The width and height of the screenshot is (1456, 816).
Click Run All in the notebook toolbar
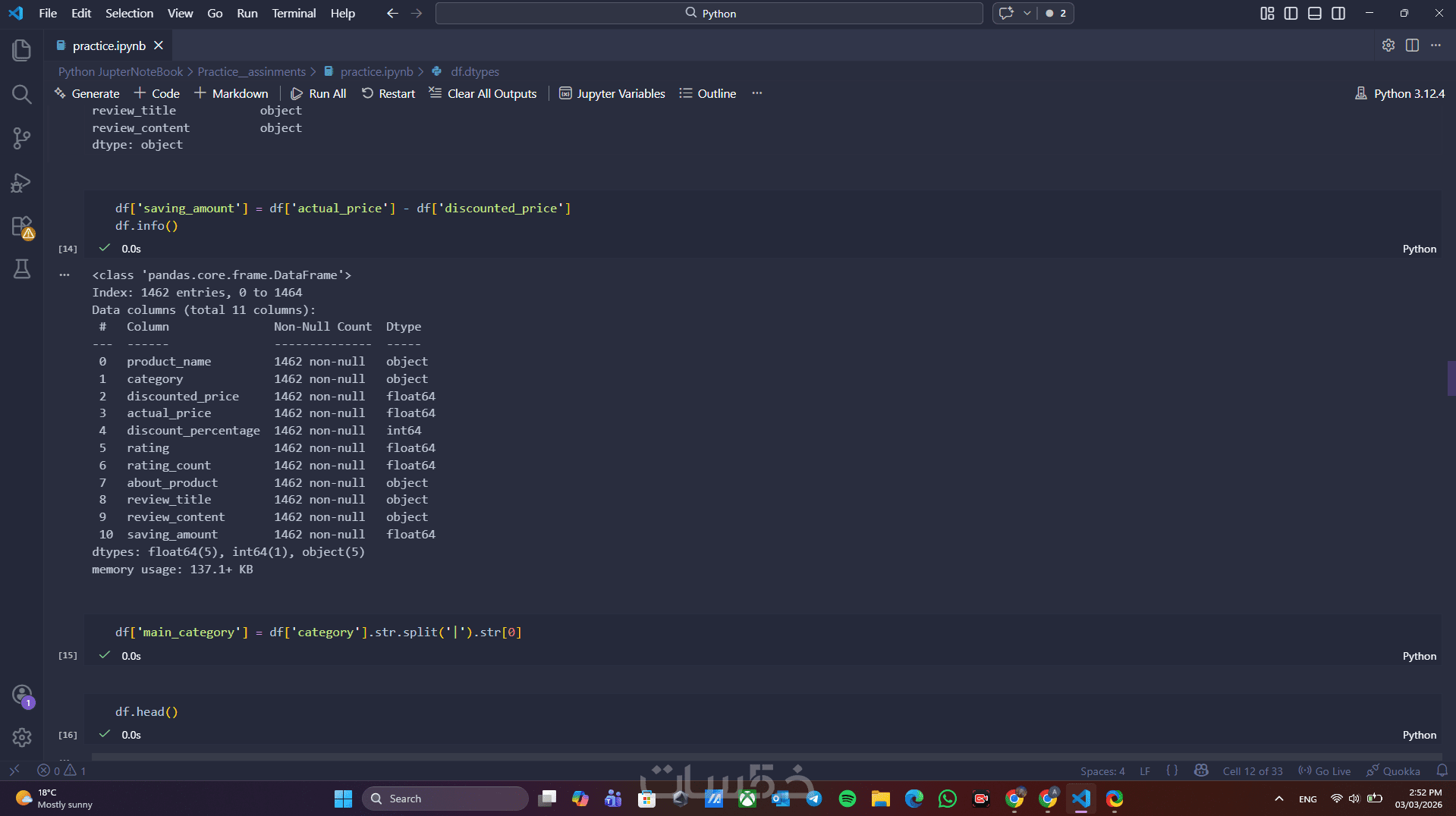point(319,93)
